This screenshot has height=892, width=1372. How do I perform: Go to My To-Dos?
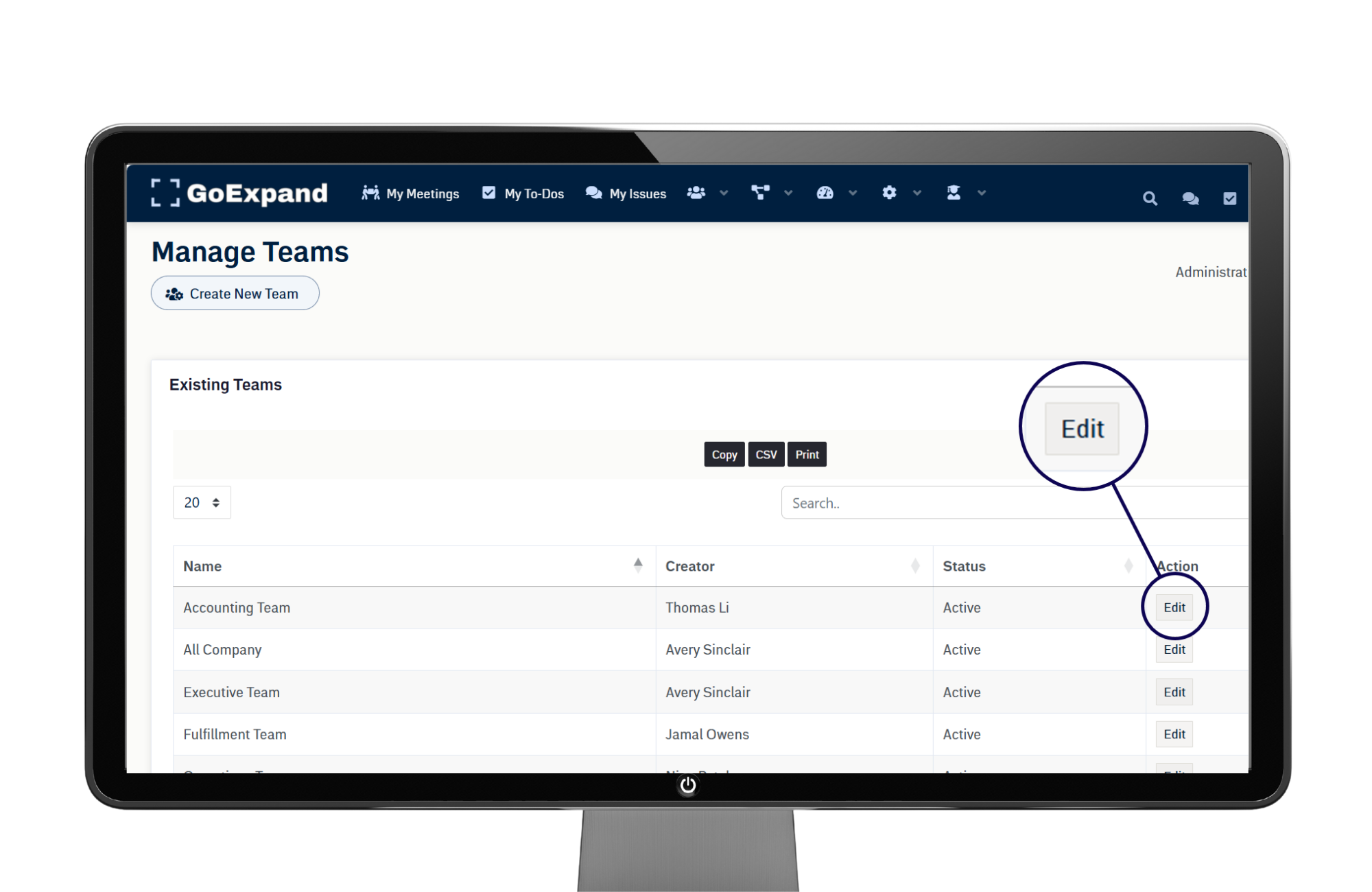tap(523, 194)
